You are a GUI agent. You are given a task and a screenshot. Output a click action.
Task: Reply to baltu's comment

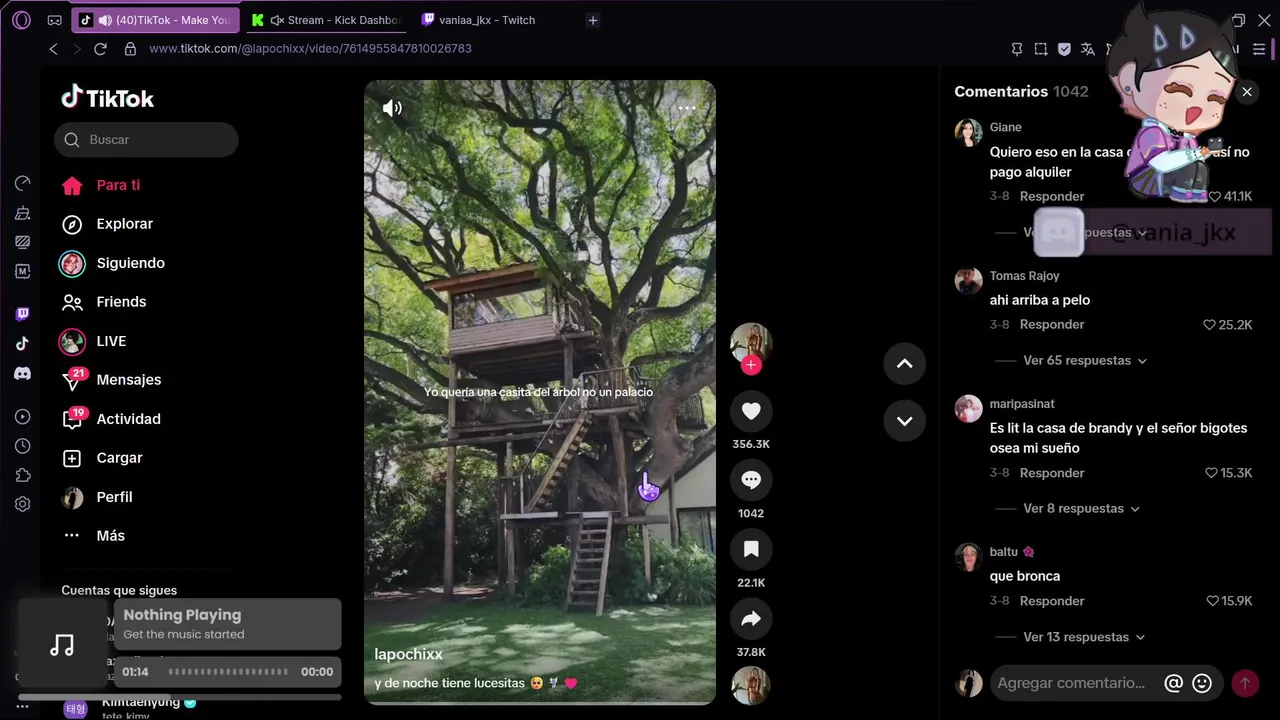click(x=1052, y=601)
